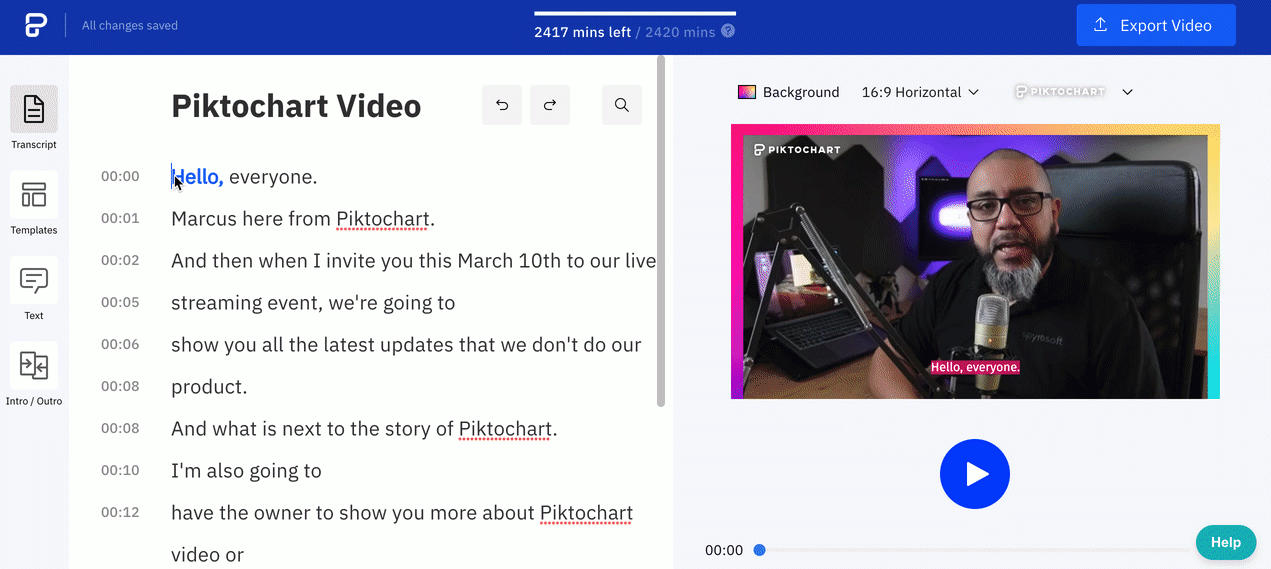Click the 00:00 transcript timestamp
Screen dimensions: 1271x569
(120, 177)
